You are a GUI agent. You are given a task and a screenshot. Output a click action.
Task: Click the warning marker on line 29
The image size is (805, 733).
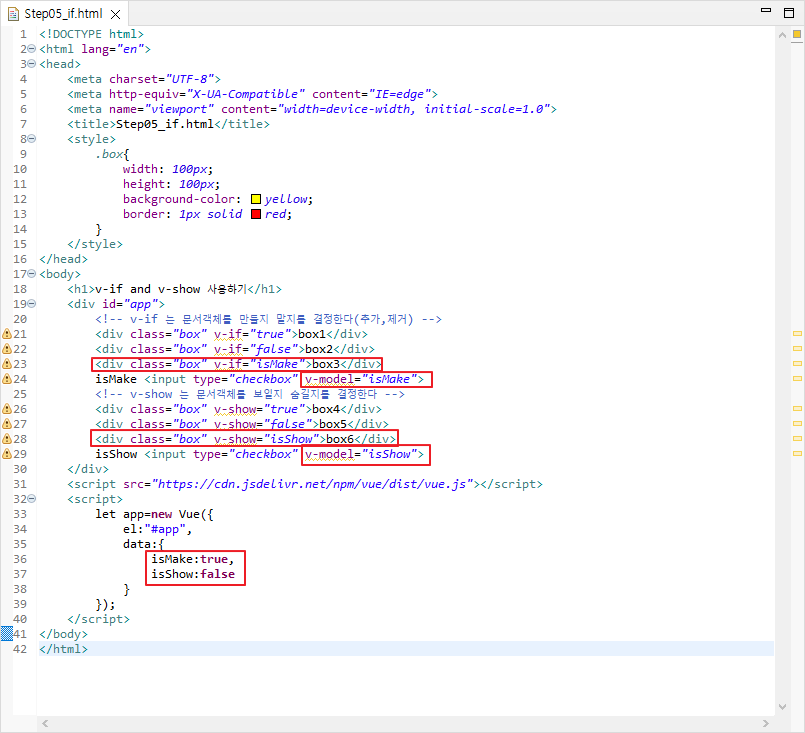pos(7,454)
